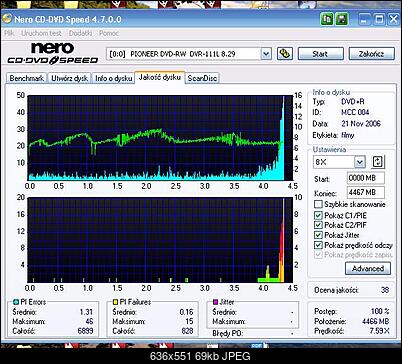Screen dimensions: 402x364
Task: Click the read speed value 7.59X
Action: pos(379,331)
